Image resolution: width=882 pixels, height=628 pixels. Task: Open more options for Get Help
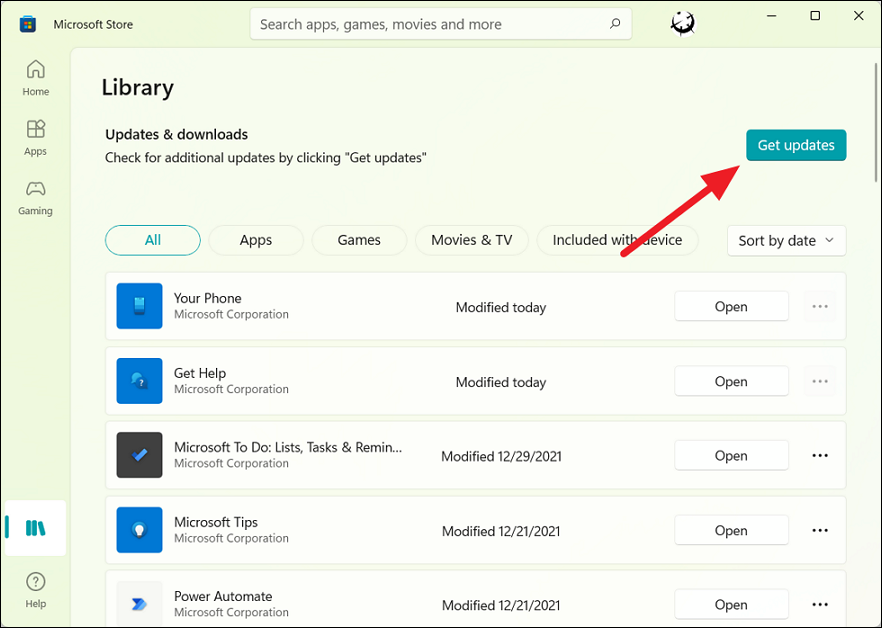coord(820,381)
